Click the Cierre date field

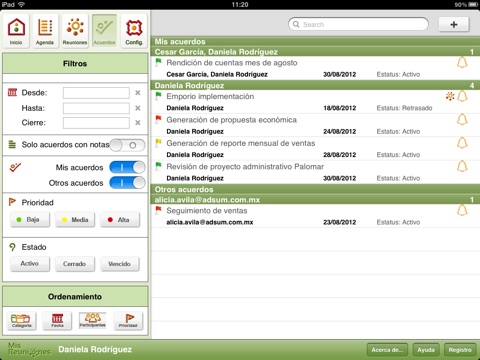coord(96,123)
